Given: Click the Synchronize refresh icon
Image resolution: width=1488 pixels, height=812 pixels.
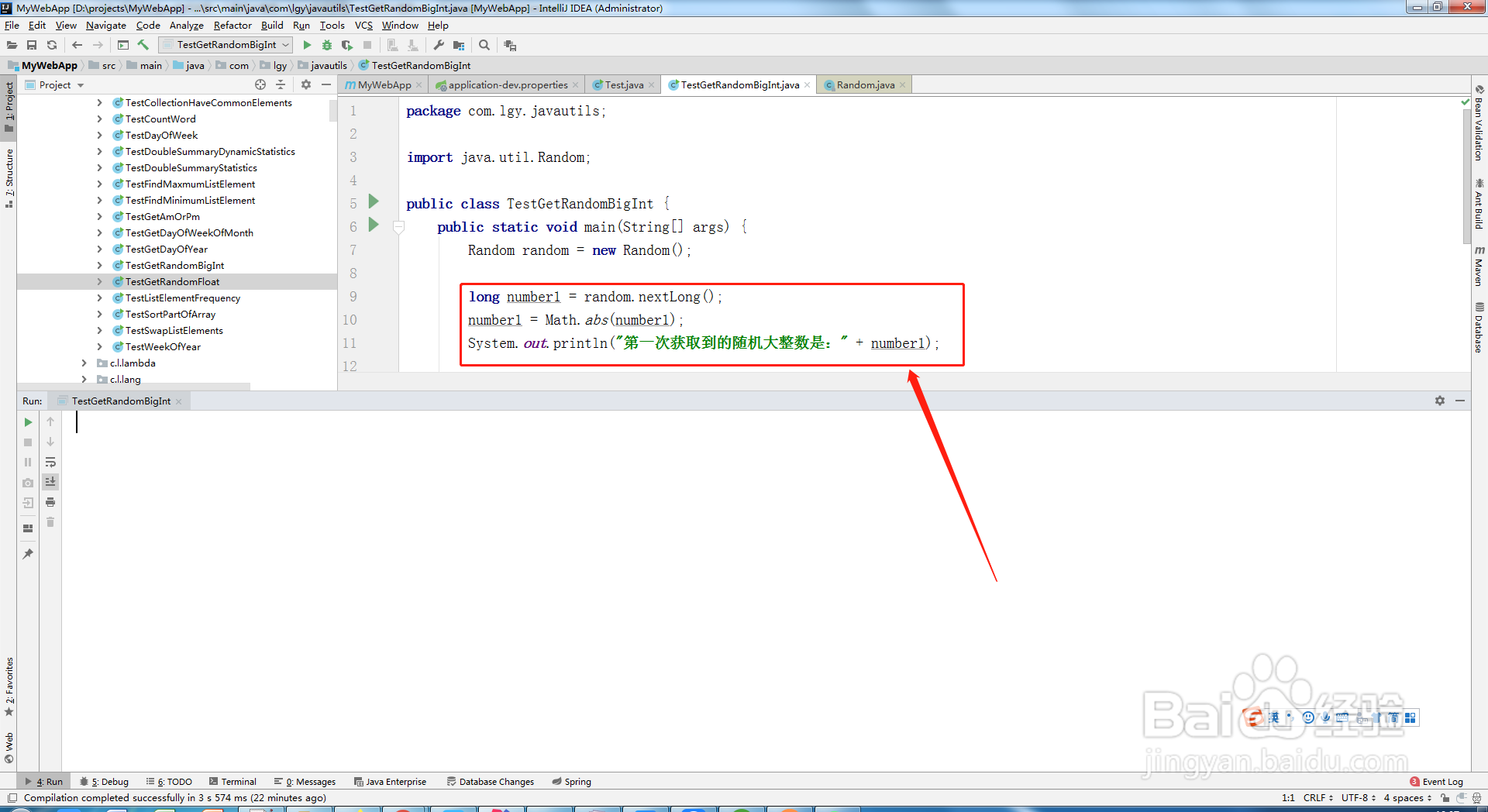Looking at the screenshot, I should pos(52,45).
